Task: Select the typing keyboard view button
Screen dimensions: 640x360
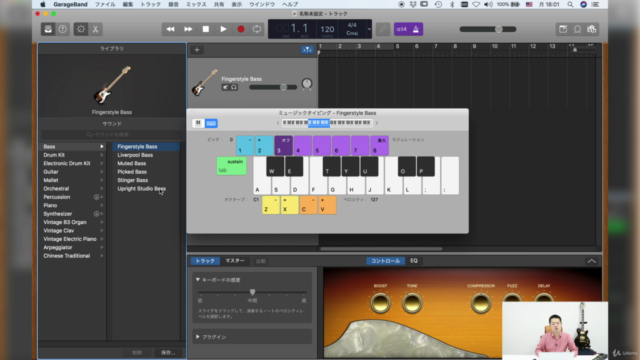Action: coord(211,123)
